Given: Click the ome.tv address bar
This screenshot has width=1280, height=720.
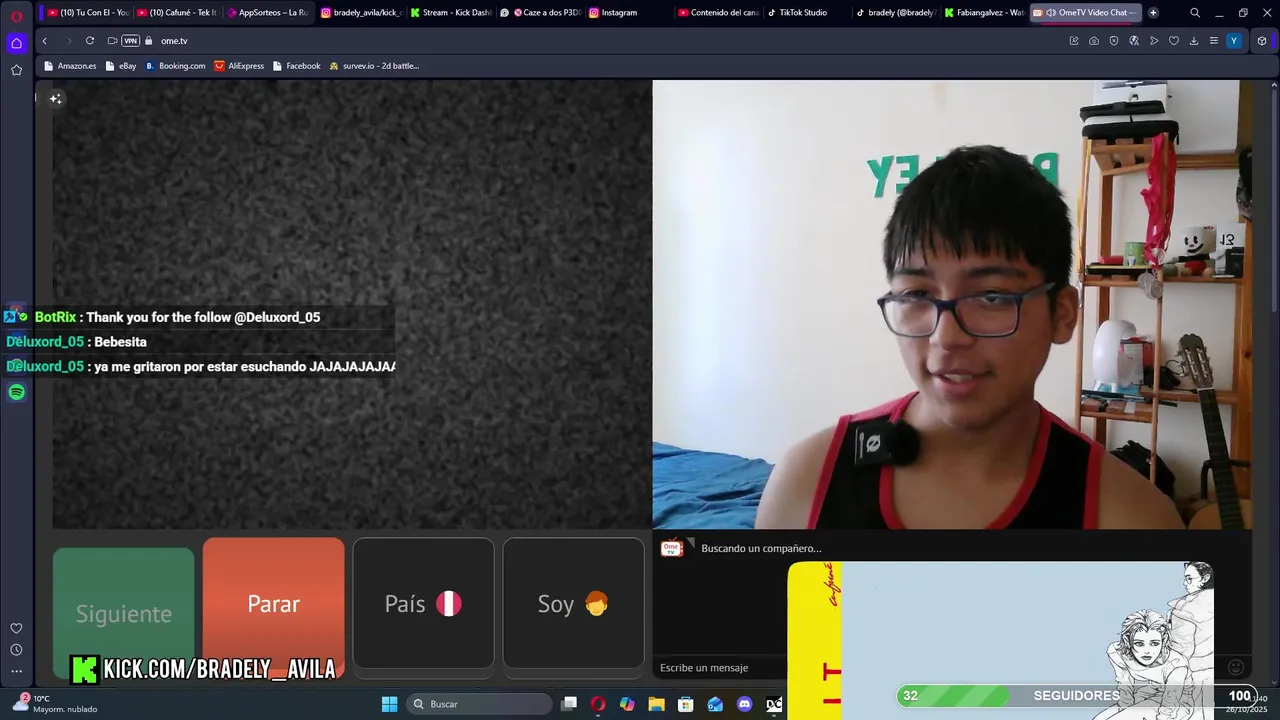Looking at the screenshot, I should [600, 41].
